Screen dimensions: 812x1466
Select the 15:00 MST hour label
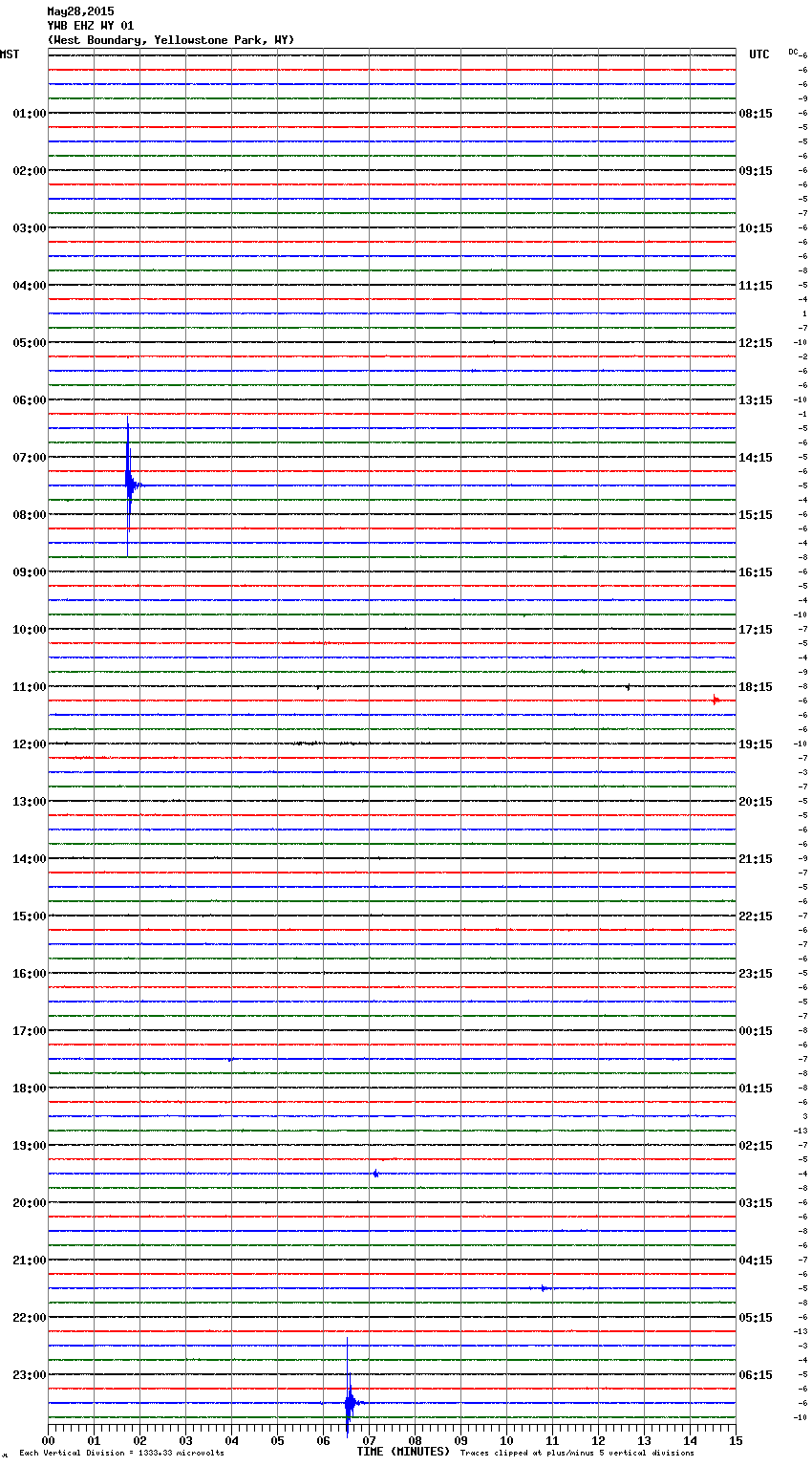[x=30, y=916]
